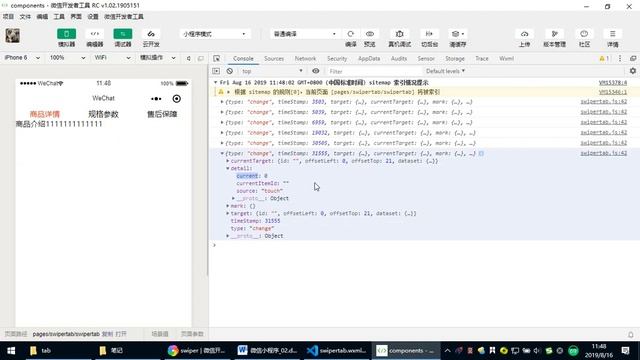Screen dimensions: 640x360
Task: Switch to the Security tab
Action: 337,59
